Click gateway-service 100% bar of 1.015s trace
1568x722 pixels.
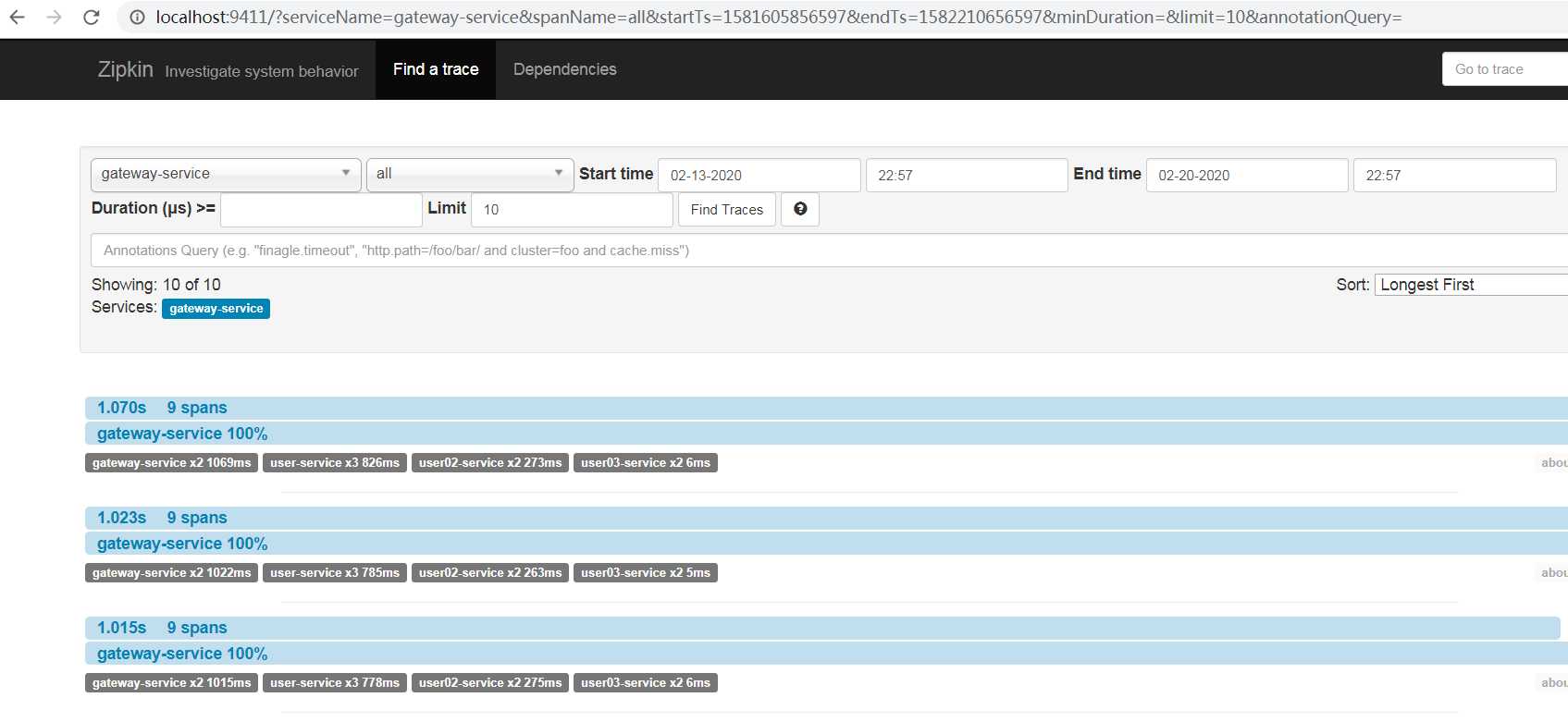point(826,654)
